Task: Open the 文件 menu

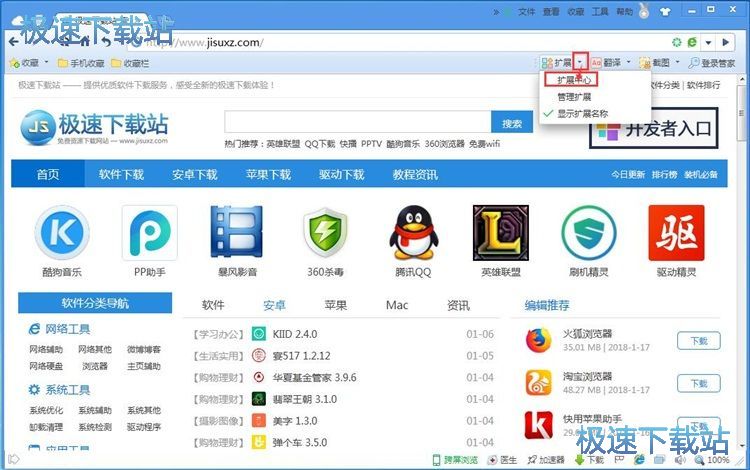Action: (527, 11)
